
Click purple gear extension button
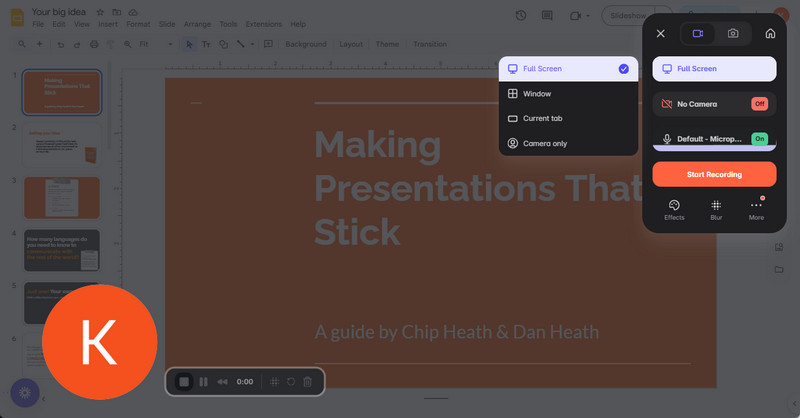point(25,393)
